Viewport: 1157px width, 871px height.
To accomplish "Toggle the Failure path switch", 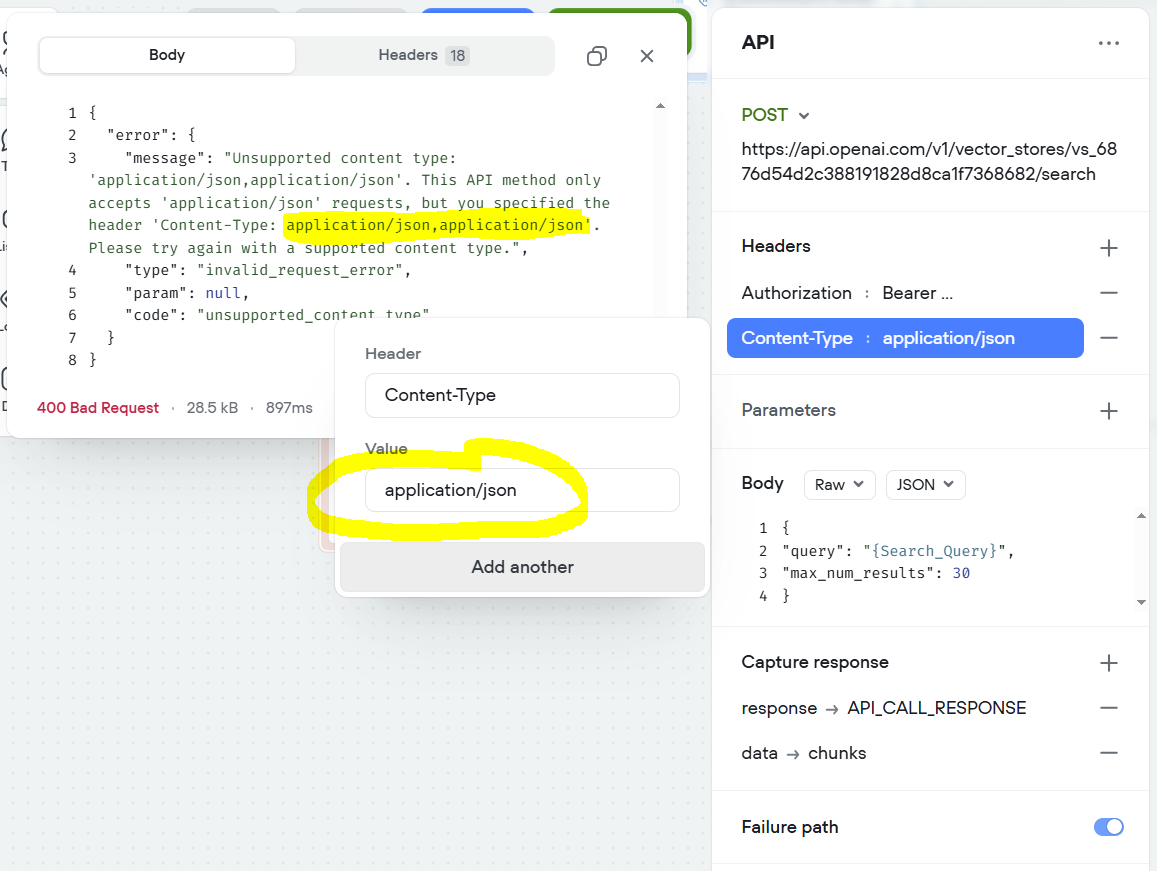I will point(1108,827).
